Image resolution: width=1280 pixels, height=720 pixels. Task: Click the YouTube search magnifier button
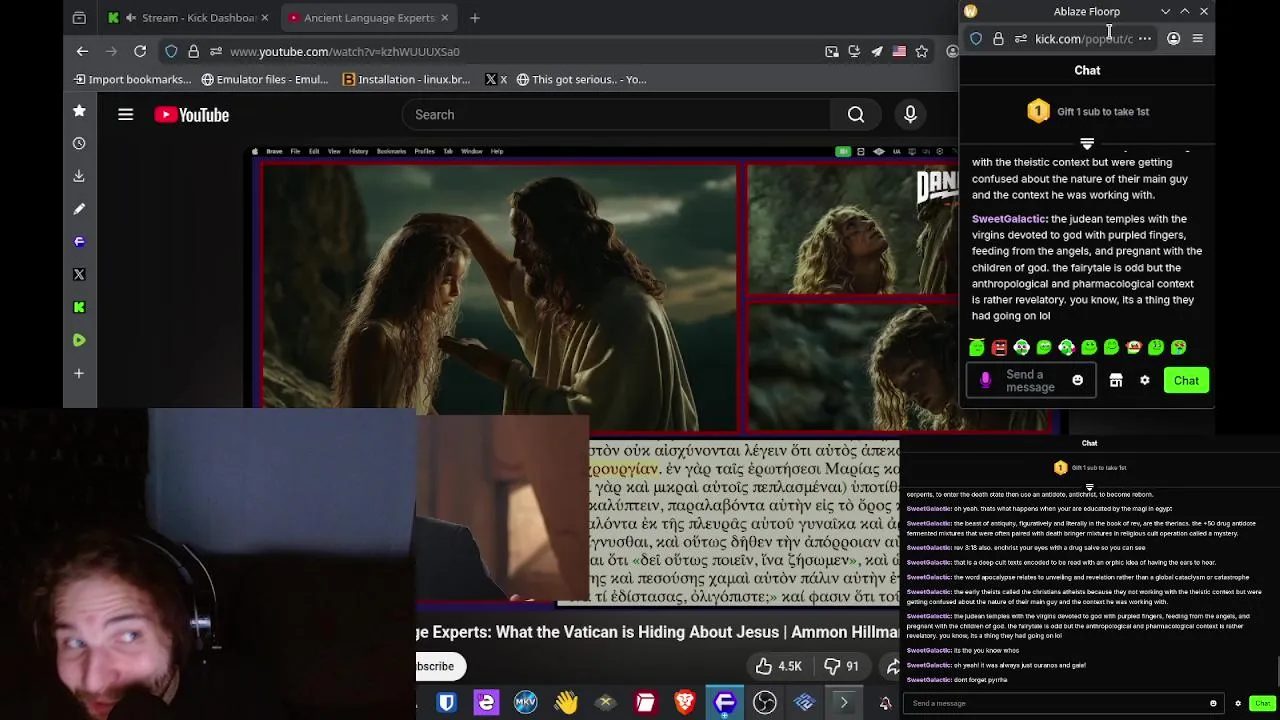point(856,115)
